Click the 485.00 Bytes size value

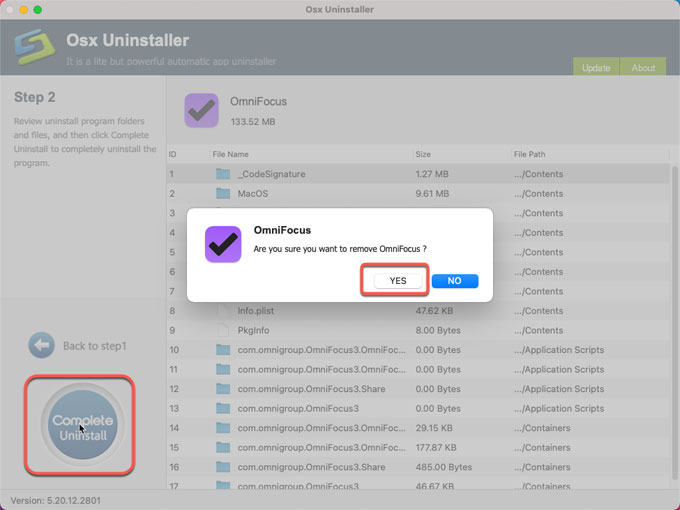(444, 467)
